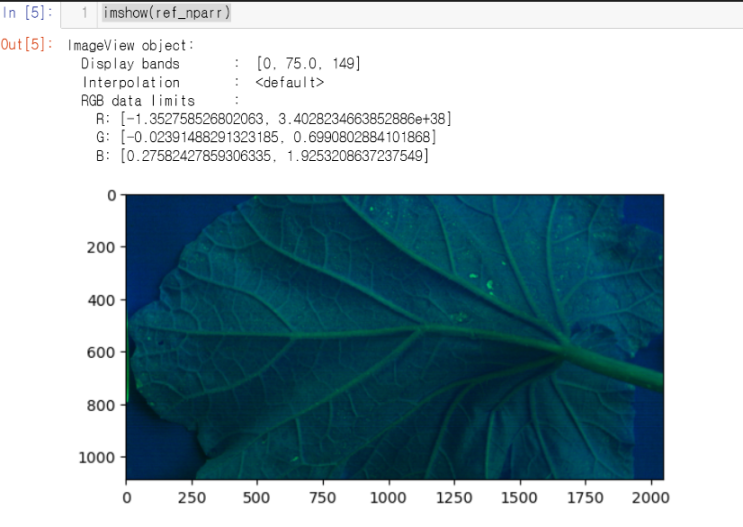The image size is (743, 527).
Task: Click the Out[5]: output prompt
Action: click(x=27, y=45)
